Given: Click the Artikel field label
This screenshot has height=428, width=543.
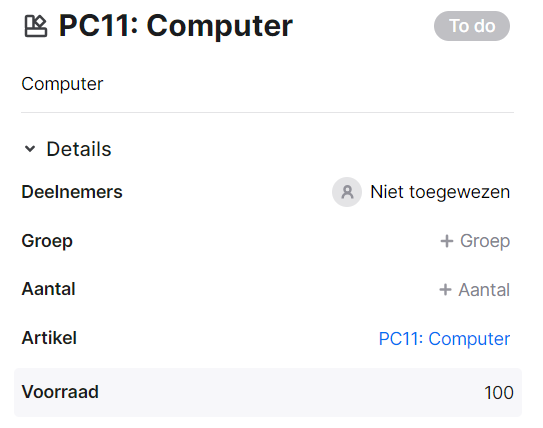Looking at the screenshot, I should (x=49, y=338).
